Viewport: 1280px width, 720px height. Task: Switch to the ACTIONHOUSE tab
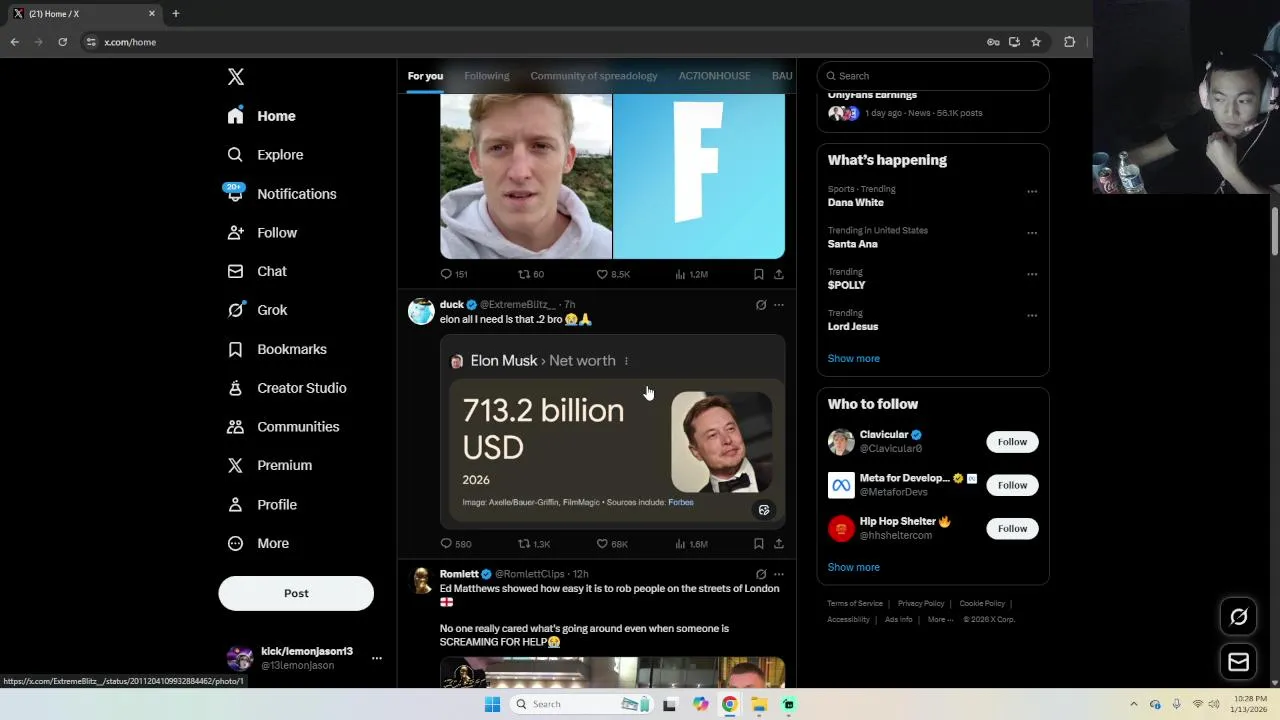(x=714, y=76)
